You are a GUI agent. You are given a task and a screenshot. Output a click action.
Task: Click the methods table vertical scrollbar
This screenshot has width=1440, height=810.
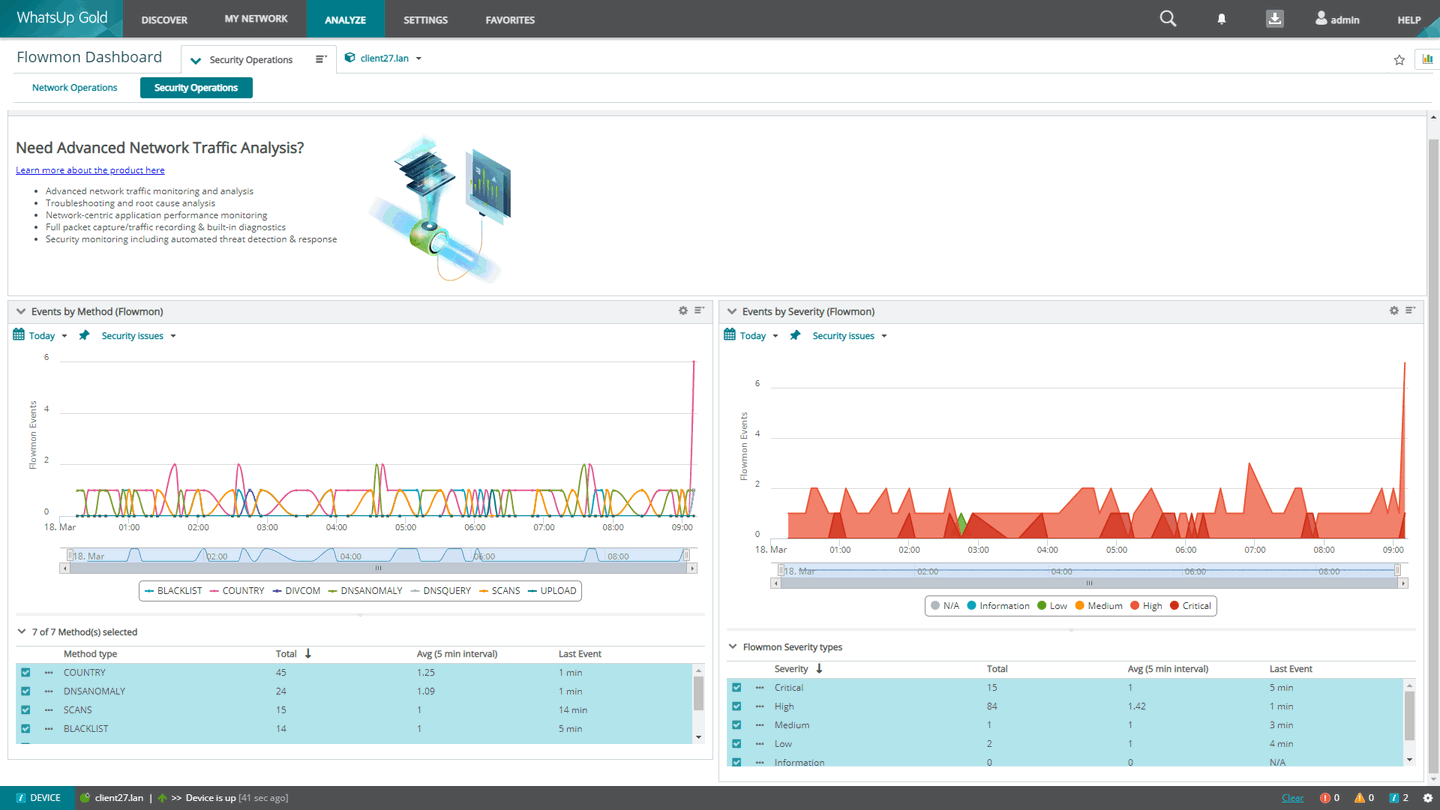coord(698,703)
